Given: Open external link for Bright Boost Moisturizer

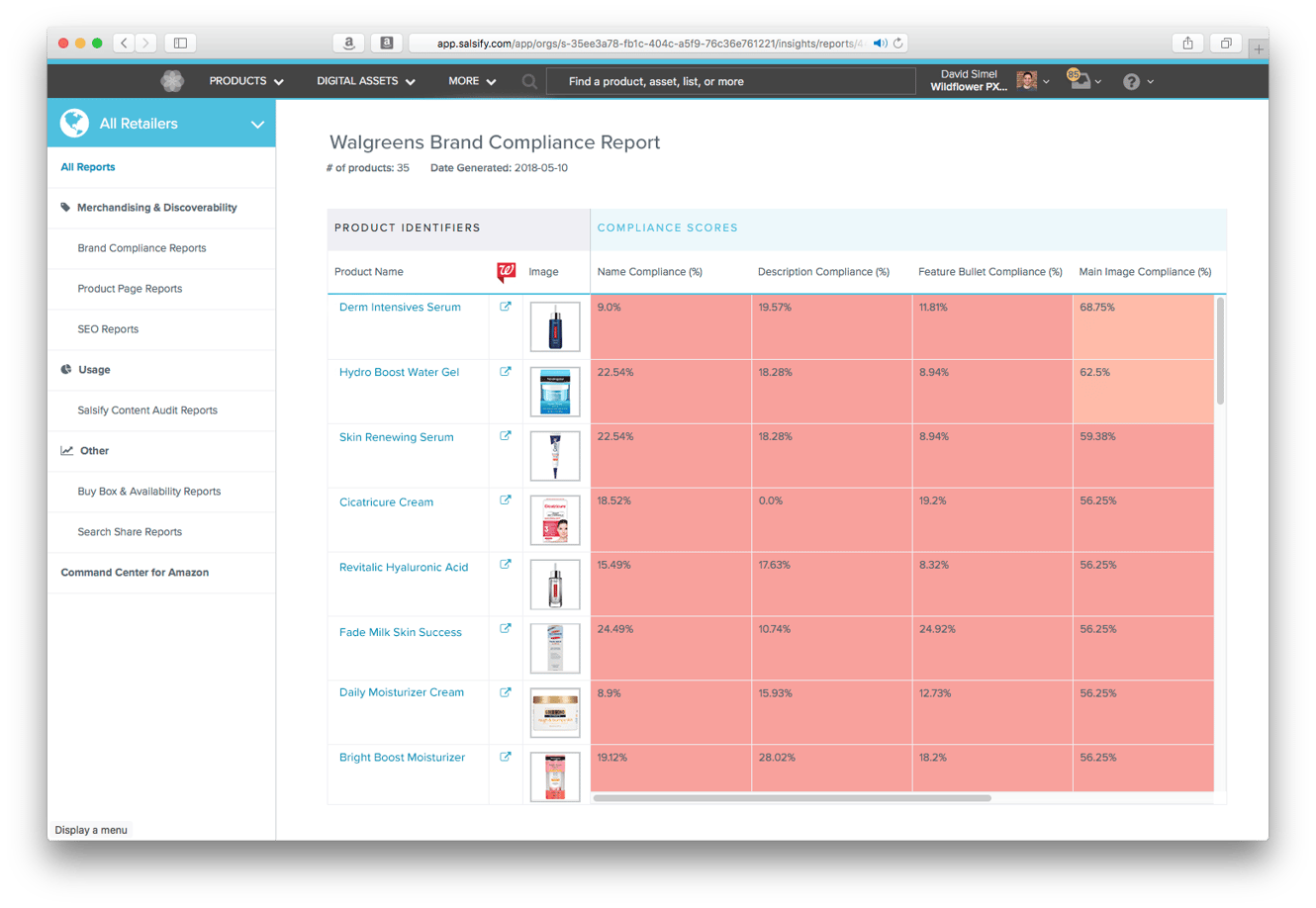Looking at the screenshot, I should click(506, 758).
